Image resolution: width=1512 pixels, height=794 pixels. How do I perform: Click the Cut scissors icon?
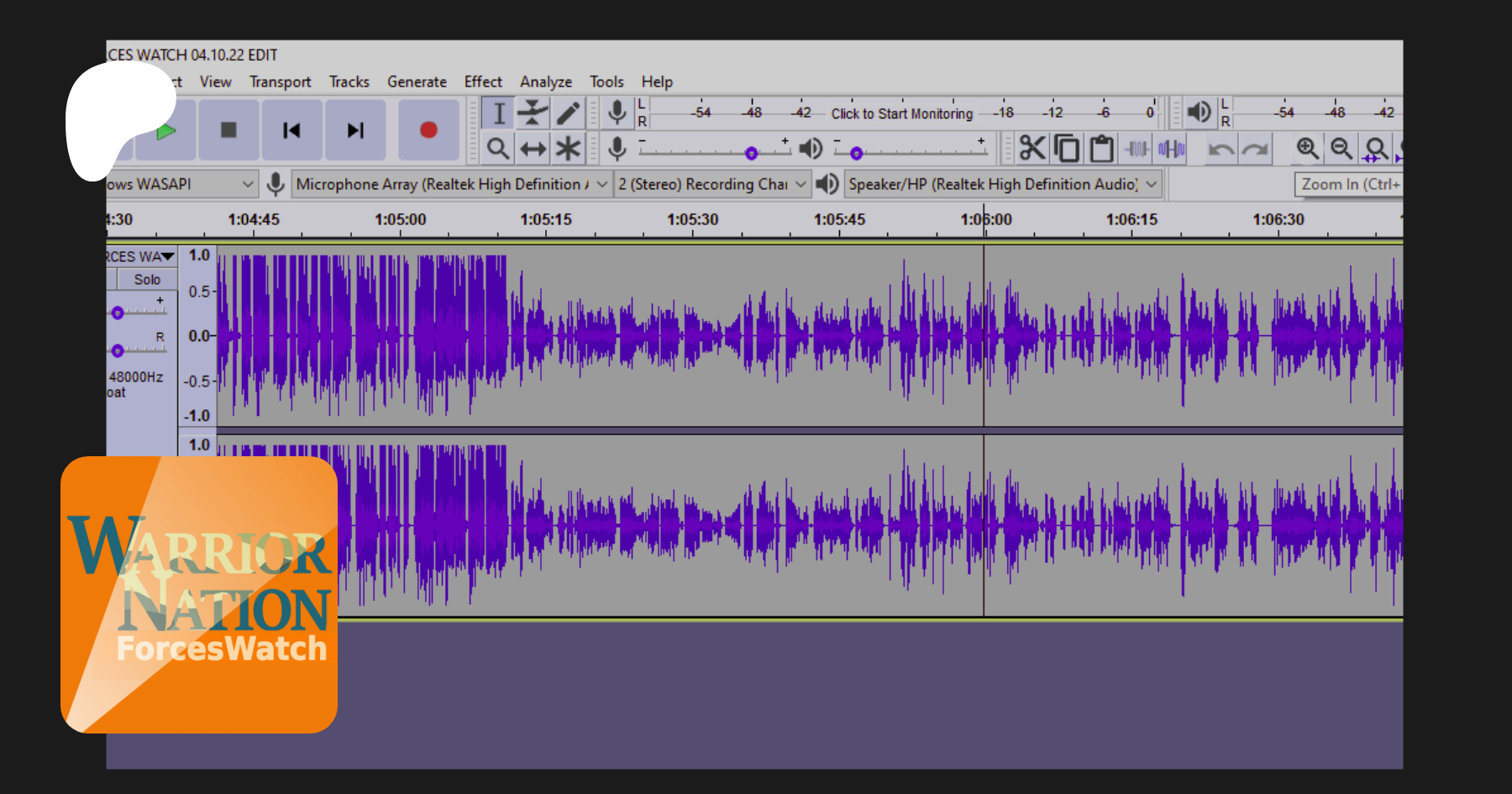pyautogui.click(x=1032, y=150)
